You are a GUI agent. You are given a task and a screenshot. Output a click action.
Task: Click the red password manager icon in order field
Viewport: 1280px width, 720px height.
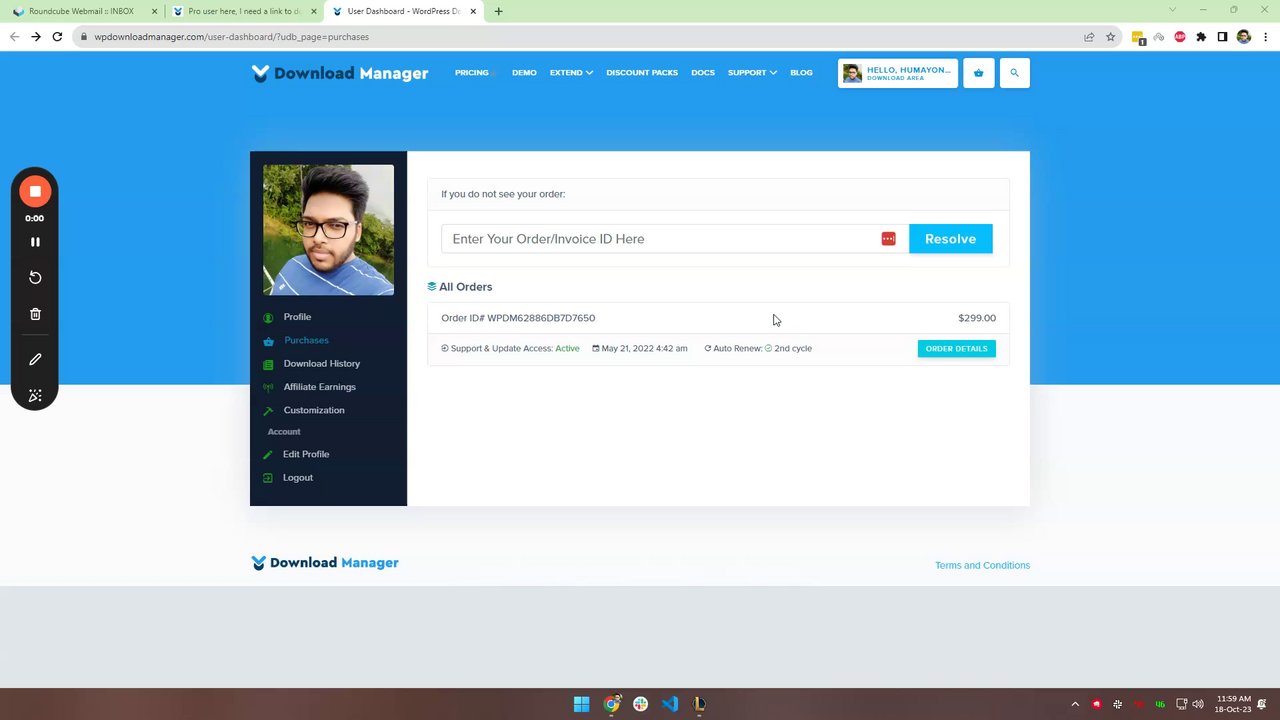[x=888, y=239]
